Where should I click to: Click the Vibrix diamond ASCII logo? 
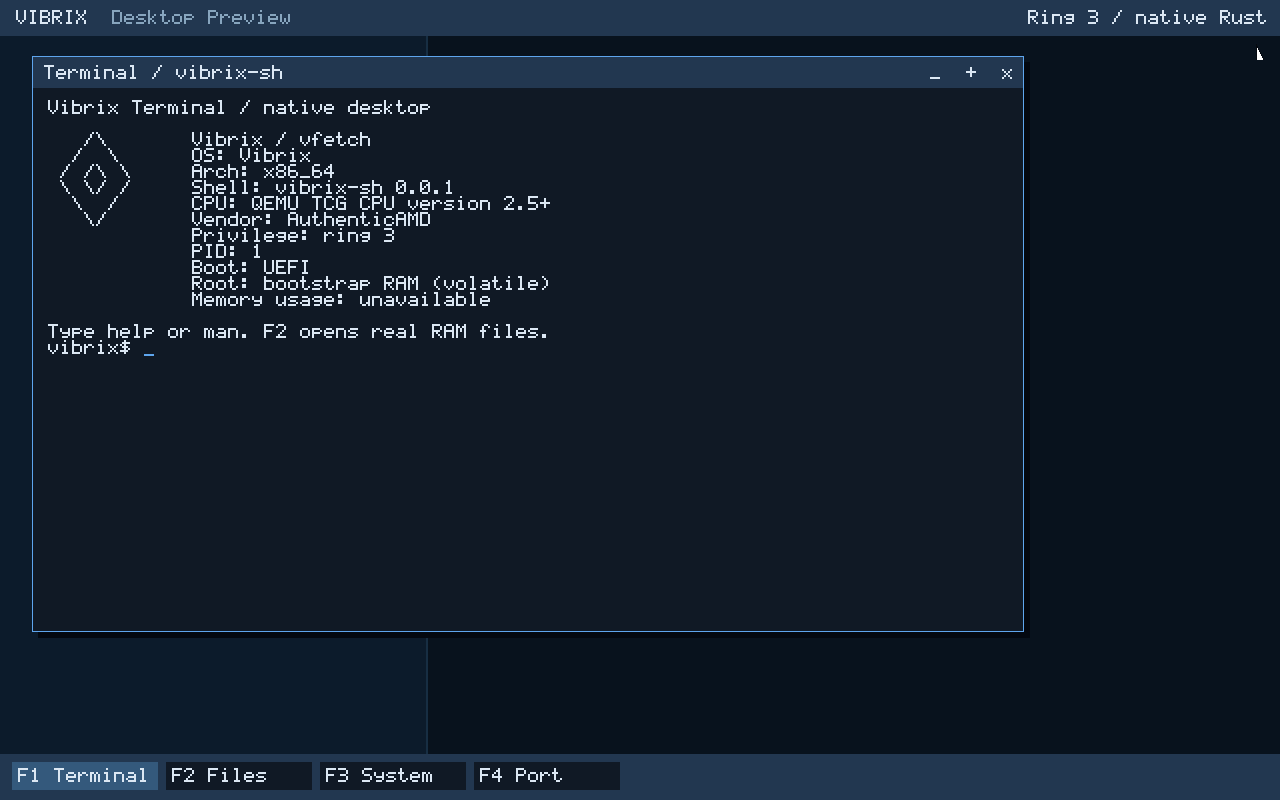click(x=95, y=179)
